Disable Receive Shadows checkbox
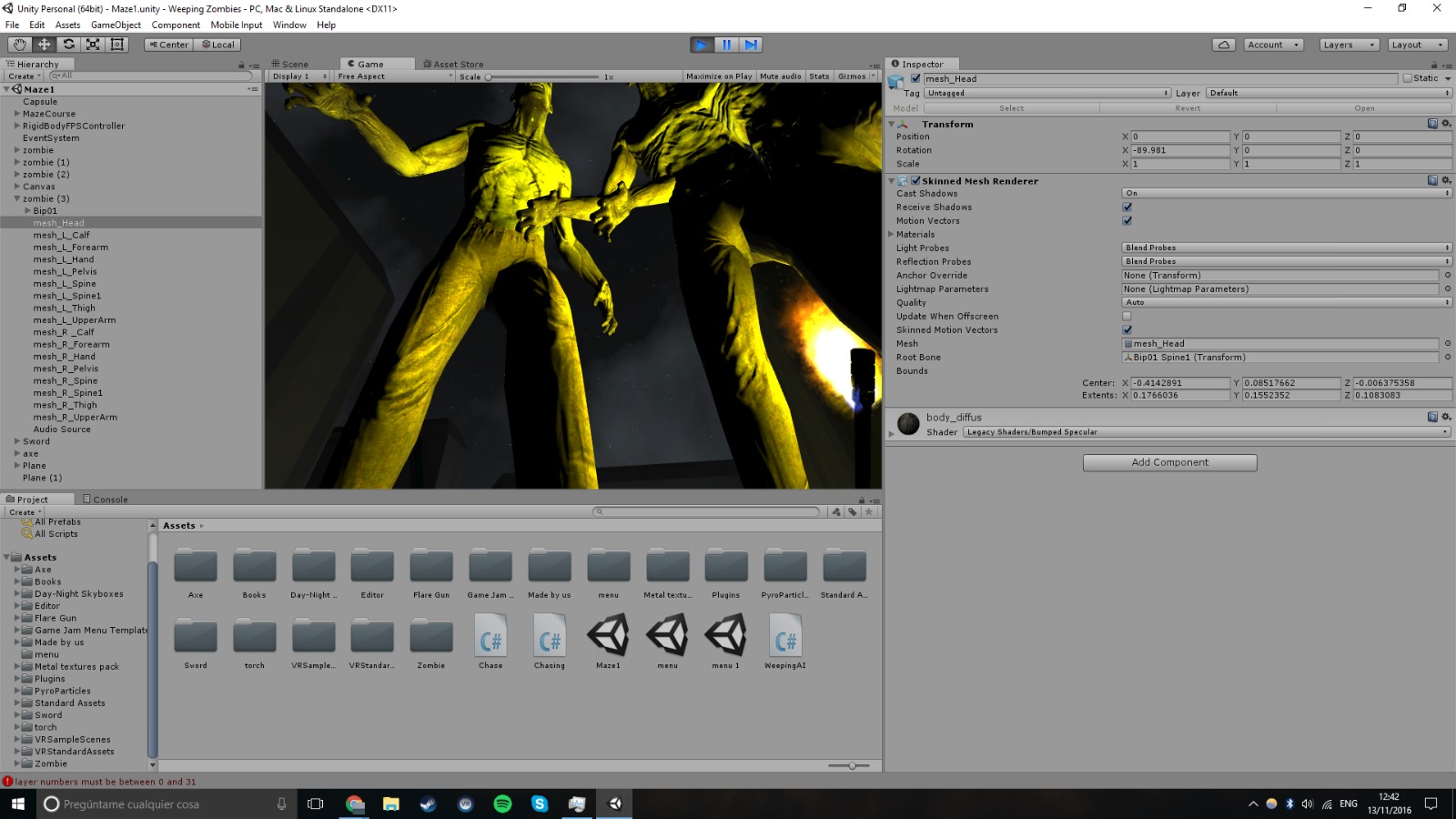 [1127, 207]
